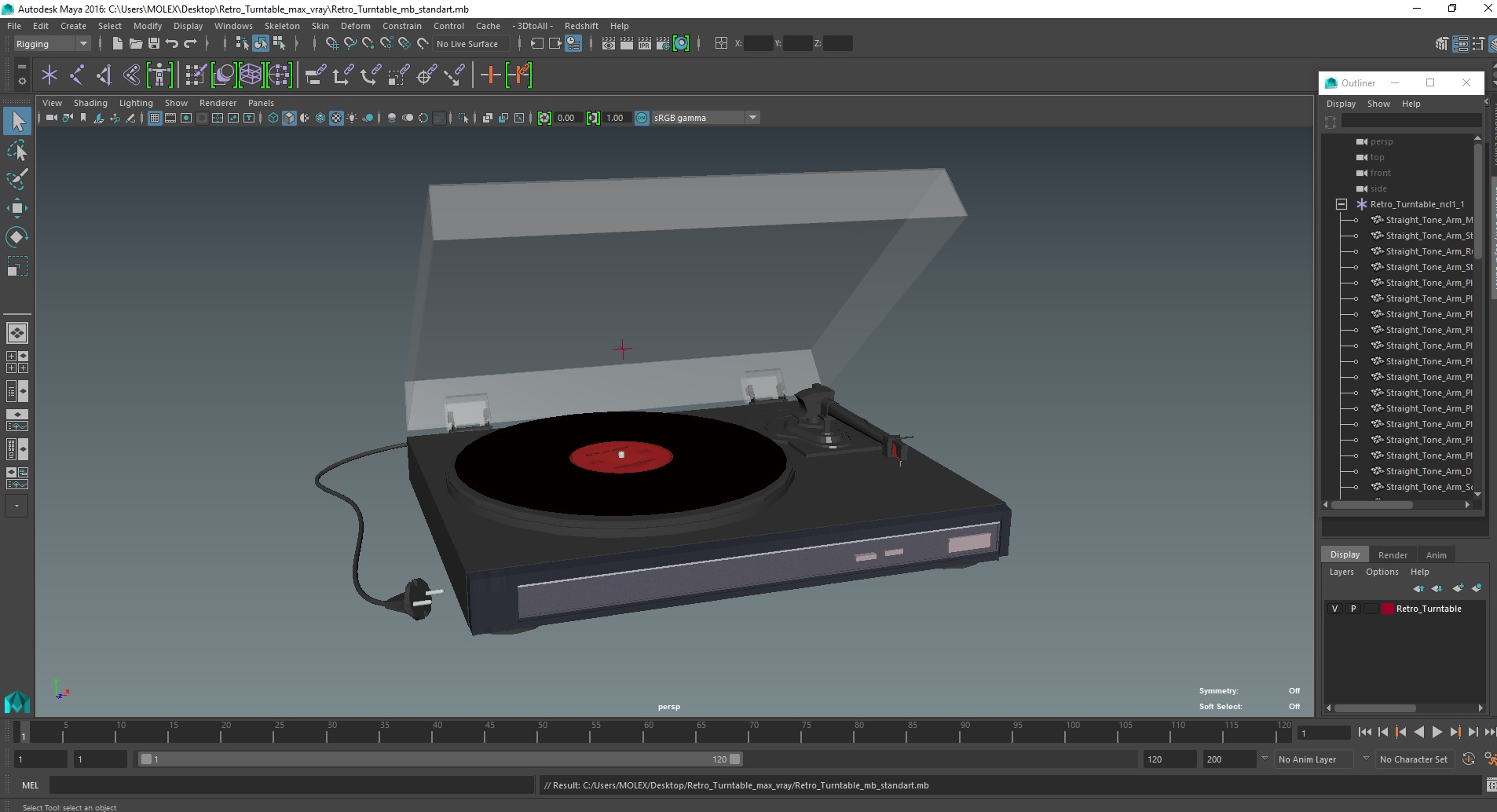
Task: Toggle viewport grid display
Action: click(155, 118)
